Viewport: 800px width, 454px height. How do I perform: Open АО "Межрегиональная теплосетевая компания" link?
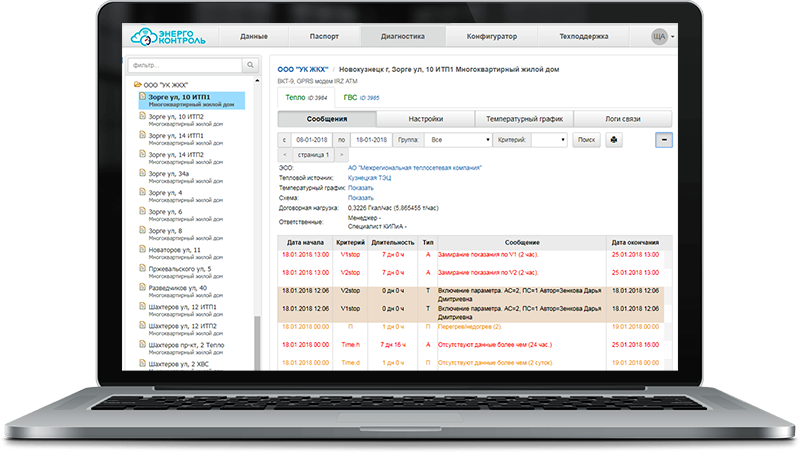pyautogui.click(x=415, y=168)
